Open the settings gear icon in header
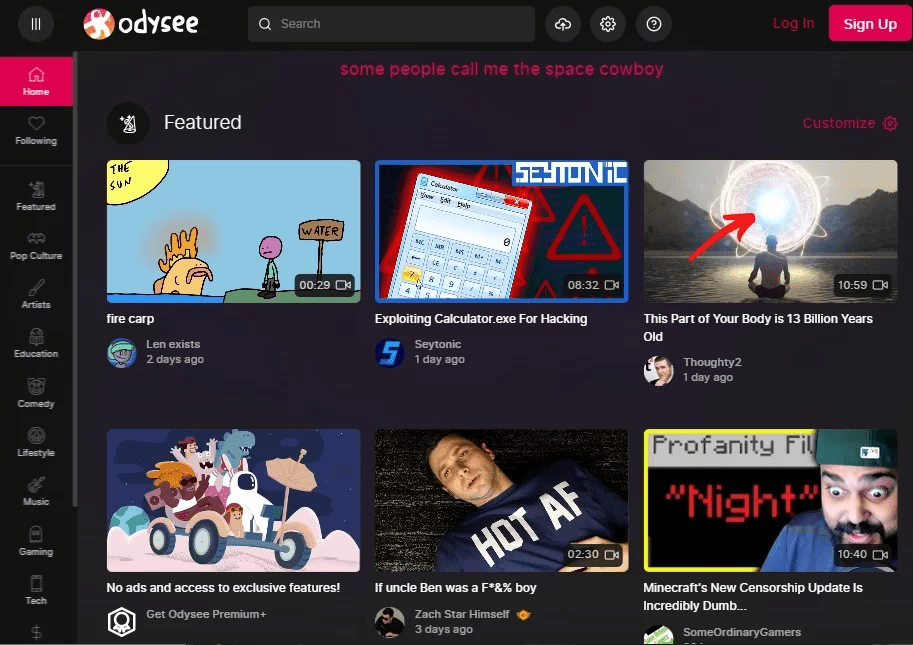Viewport: 913px width, 645px height. [x=608, y=24]
